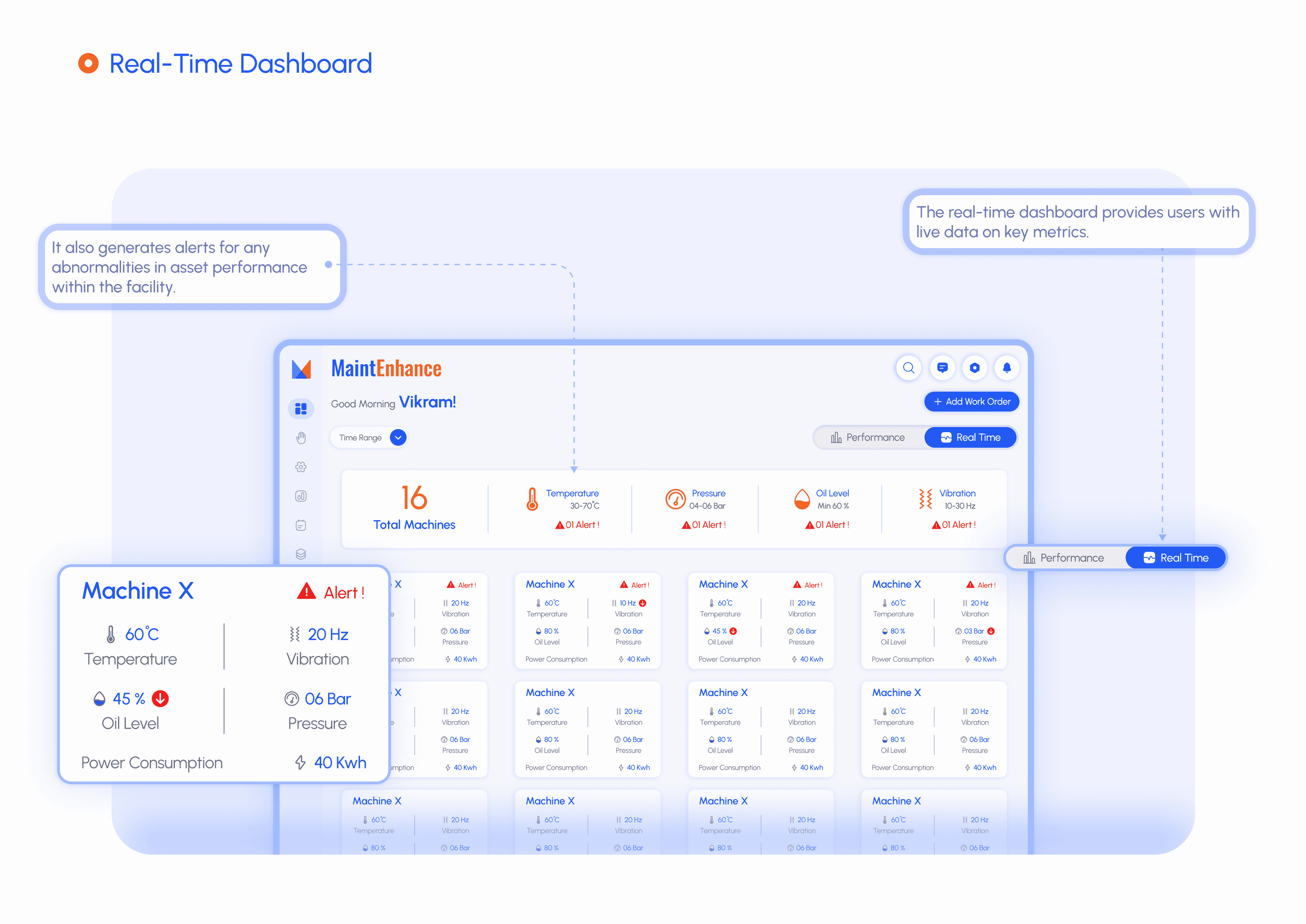Click enlarged Performance toggle outside dashboard
1306x924 pixels.
point(1064,558)
